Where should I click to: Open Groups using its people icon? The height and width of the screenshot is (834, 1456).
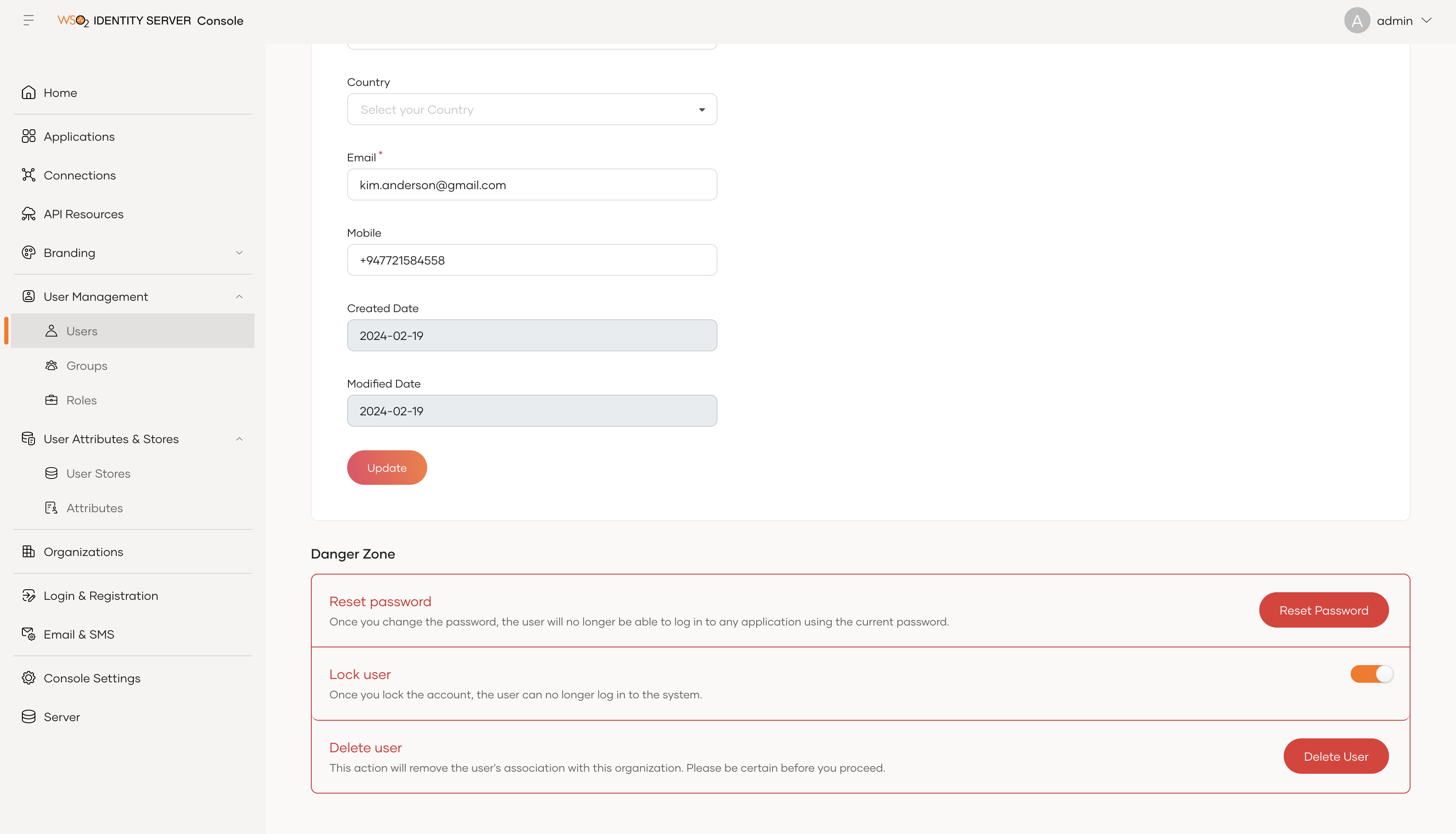(x=51, y=366)
